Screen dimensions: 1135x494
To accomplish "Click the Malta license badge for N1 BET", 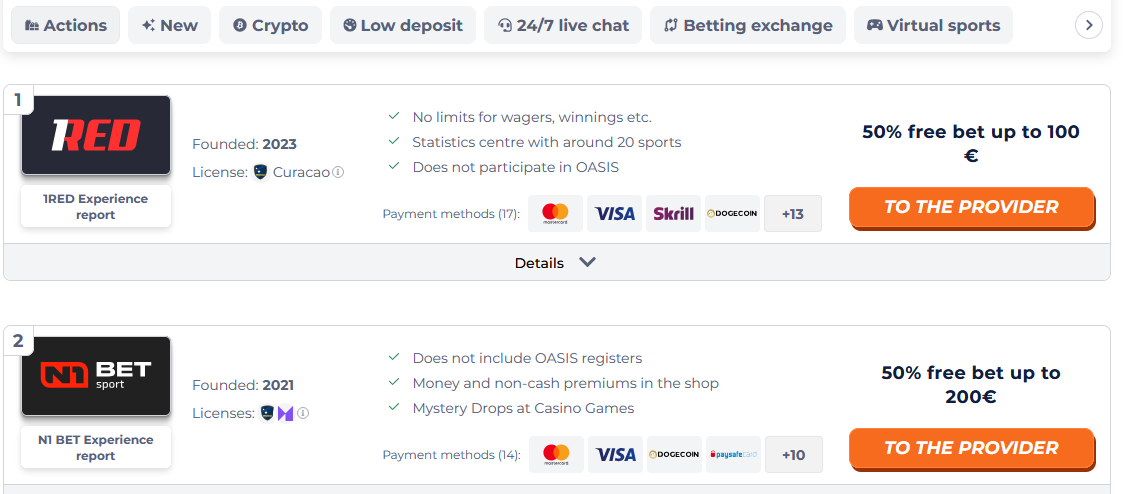I will click(285, 414).
